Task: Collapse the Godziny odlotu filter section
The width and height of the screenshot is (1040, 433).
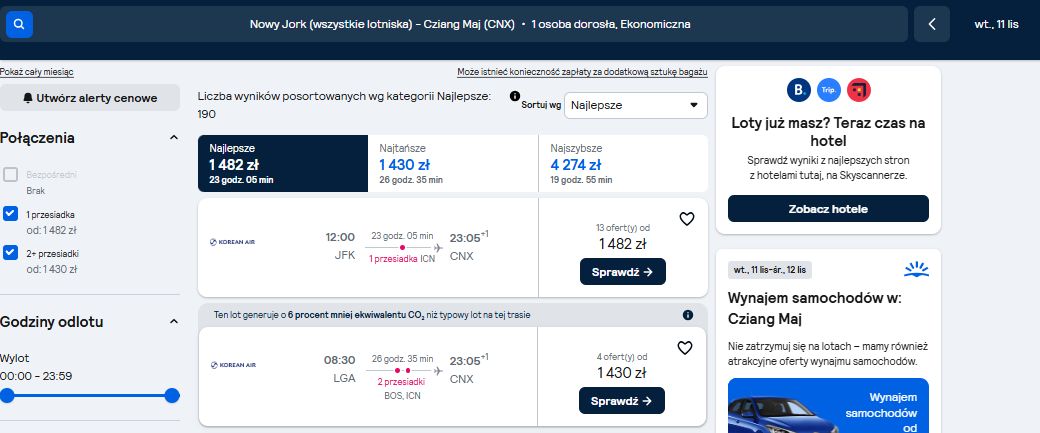Action: (174, 322)
